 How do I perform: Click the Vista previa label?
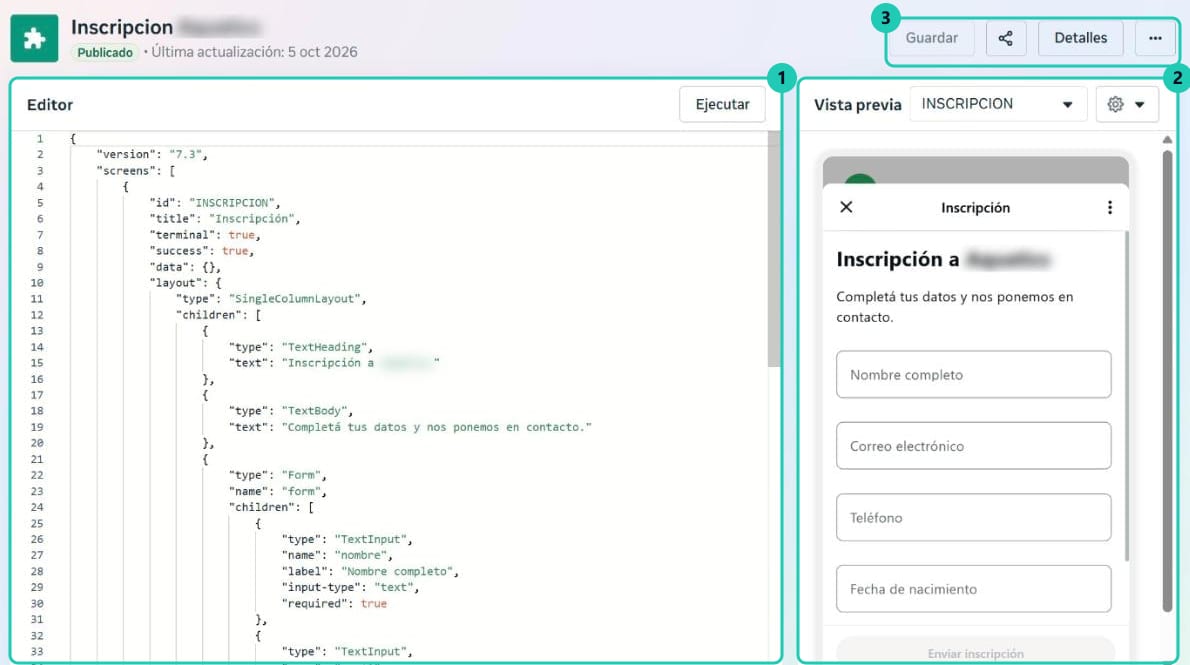coord(858,105)
